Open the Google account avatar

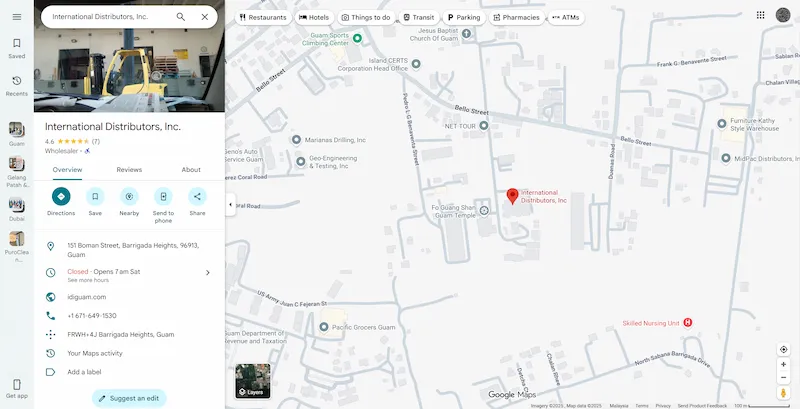pos(783,15)
